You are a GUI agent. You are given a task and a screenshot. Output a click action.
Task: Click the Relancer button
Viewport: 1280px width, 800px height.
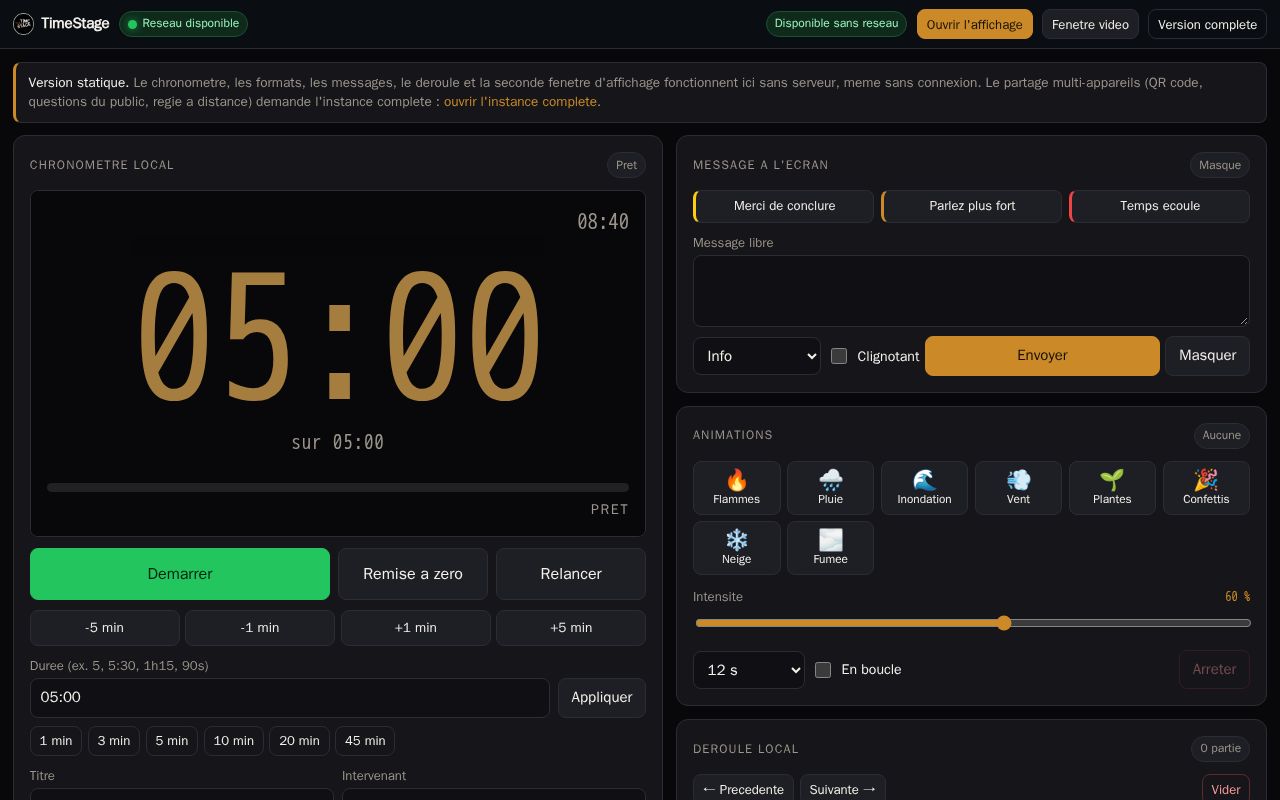571,574
